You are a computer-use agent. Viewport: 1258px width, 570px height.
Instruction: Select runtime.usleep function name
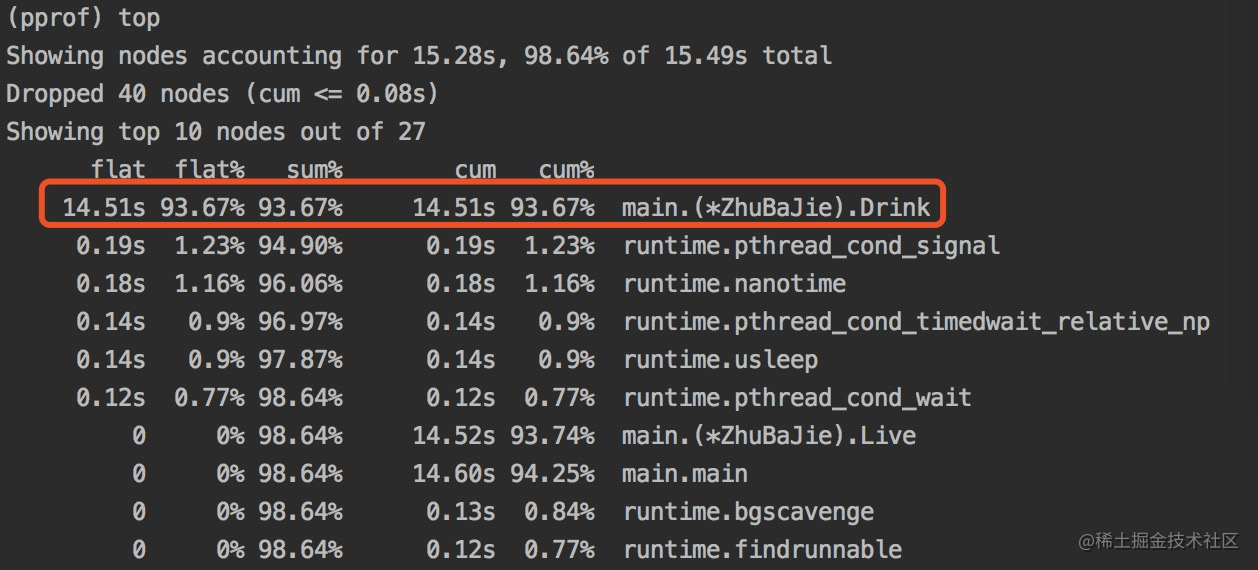pos(720,360)
